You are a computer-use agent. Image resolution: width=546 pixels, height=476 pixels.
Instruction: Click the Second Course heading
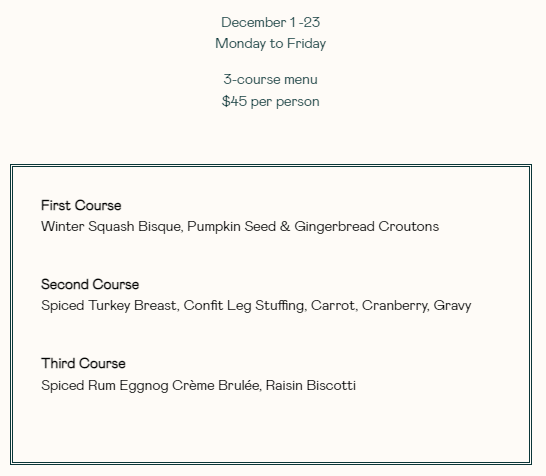[90, 284]
